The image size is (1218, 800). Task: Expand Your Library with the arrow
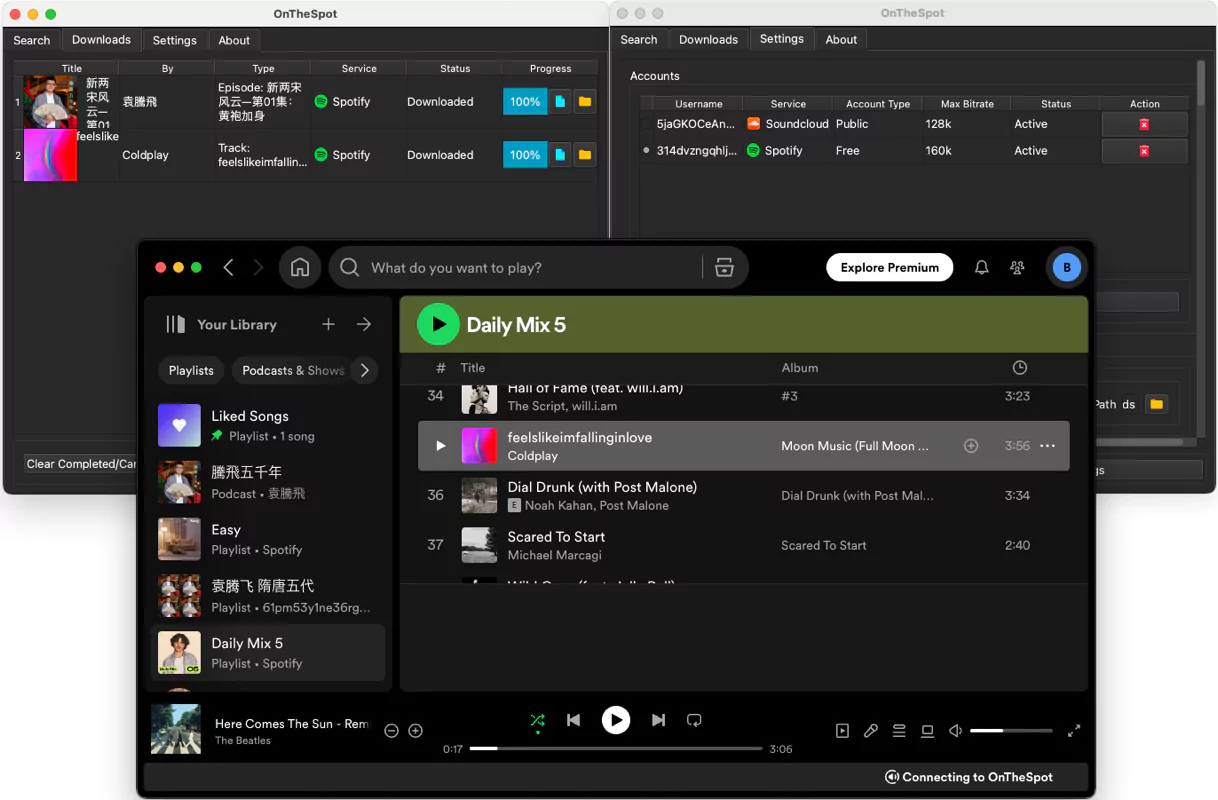point(363,324)
